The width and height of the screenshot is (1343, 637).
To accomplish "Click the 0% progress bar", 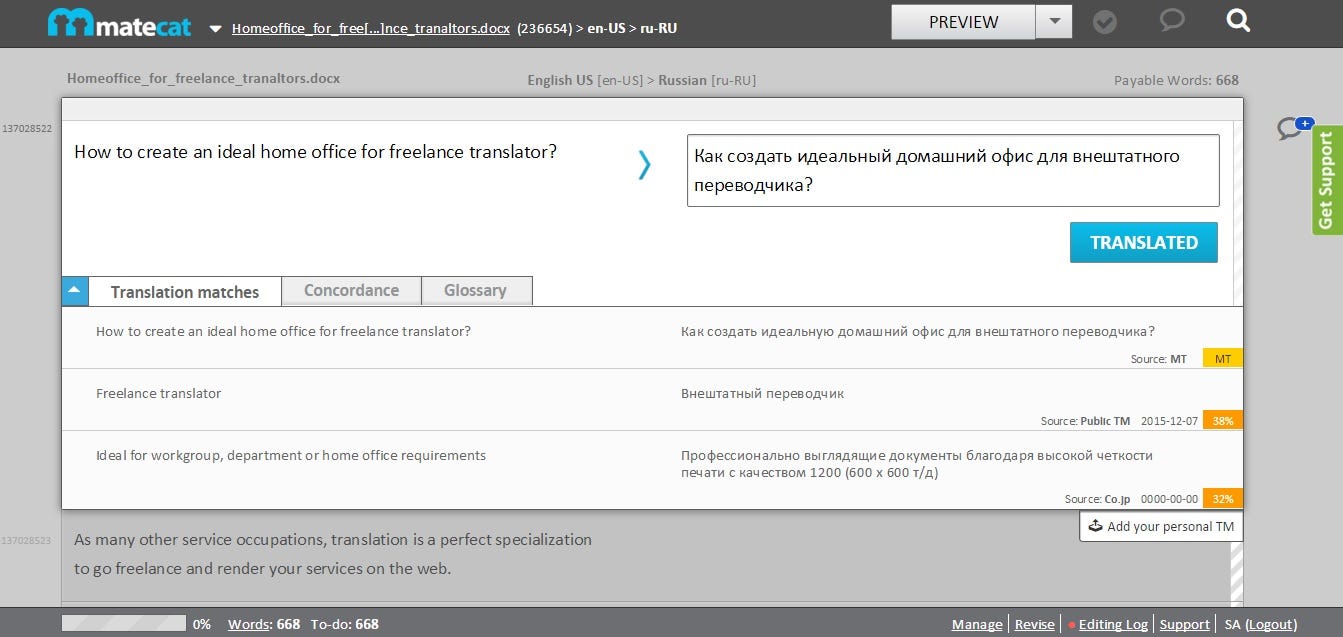I will pyautogui.click(x=123, y=622).
